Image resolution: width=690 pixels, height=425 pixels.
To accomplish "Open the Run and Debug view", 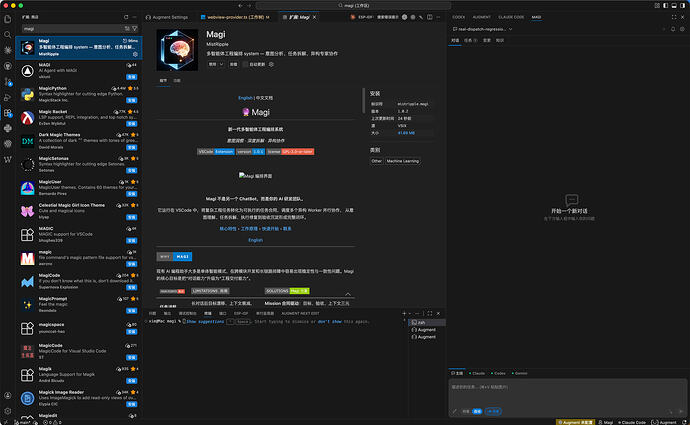I will [7, 97].
